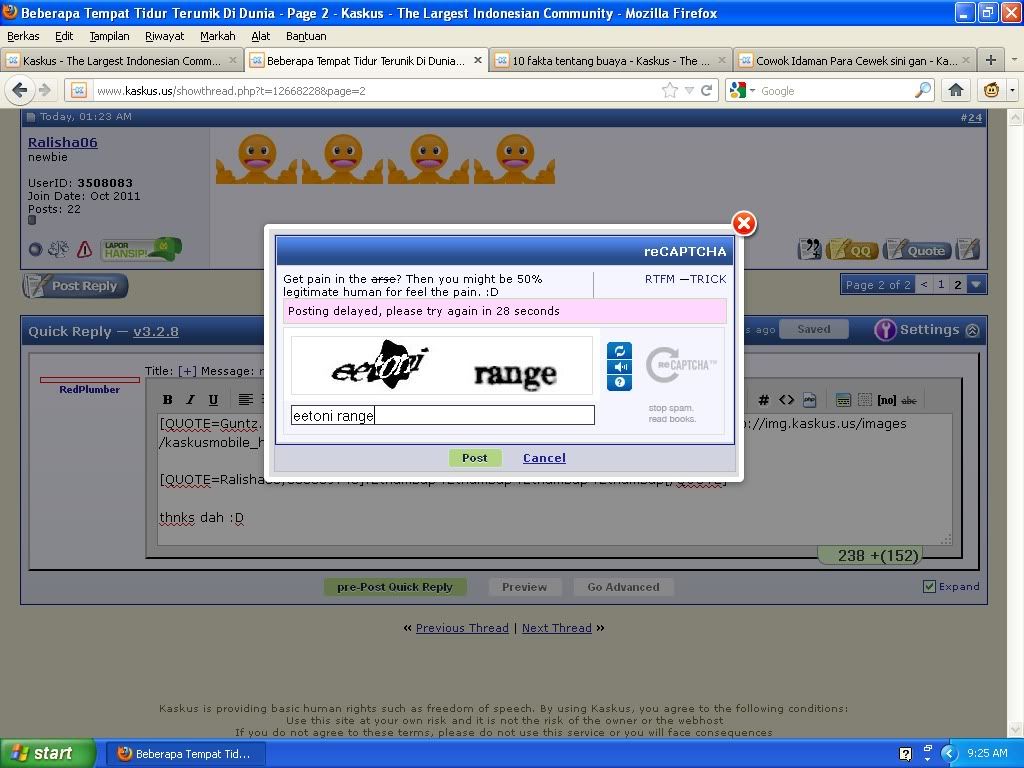Screen dimensions: 1024x768
Task: Insert HTML tag with angle brackets icon
Action: click(786, 400)
